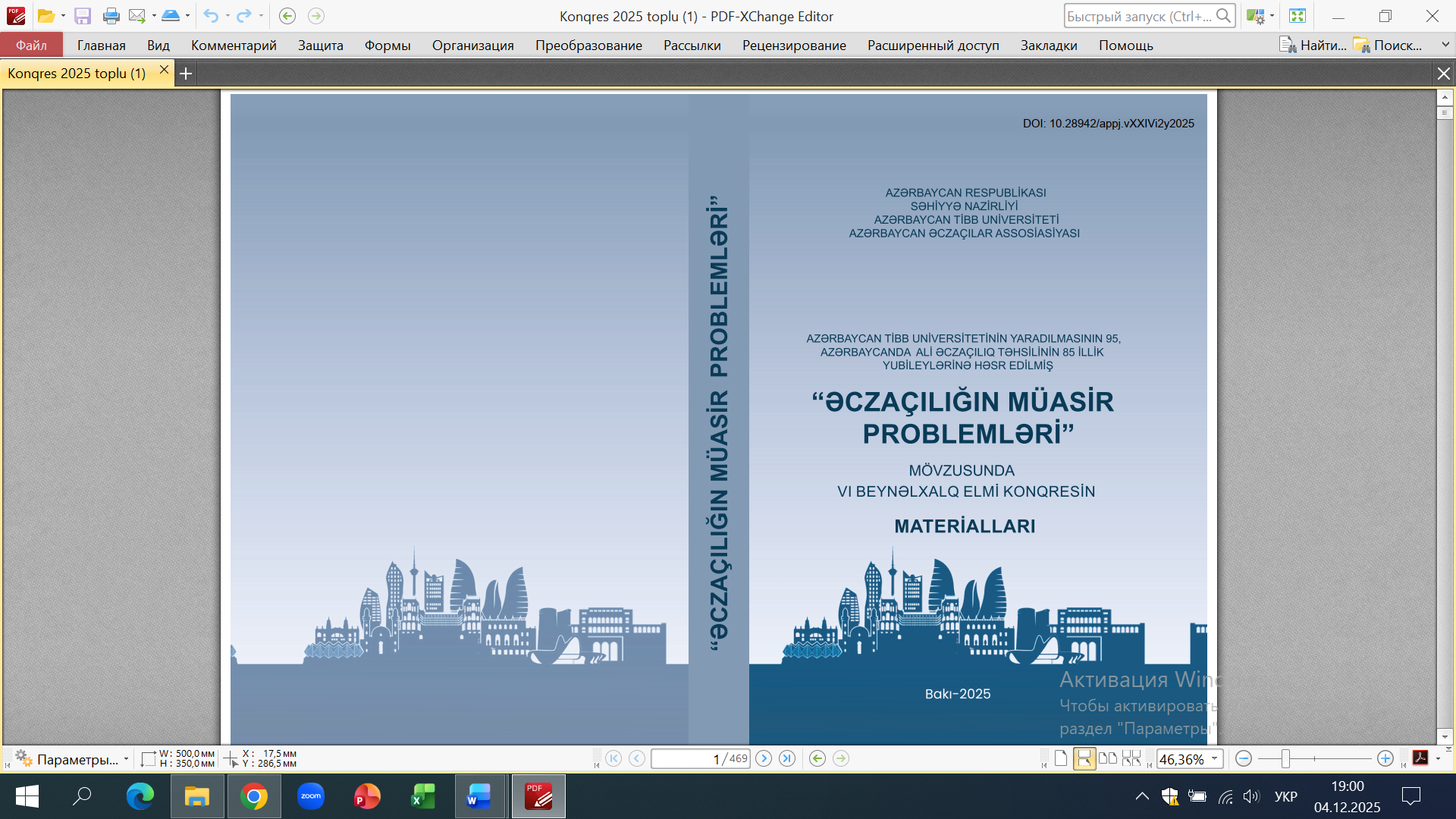The image size is (1456, 819).
Task: Click the email send icon
Action: pos(137,16)
